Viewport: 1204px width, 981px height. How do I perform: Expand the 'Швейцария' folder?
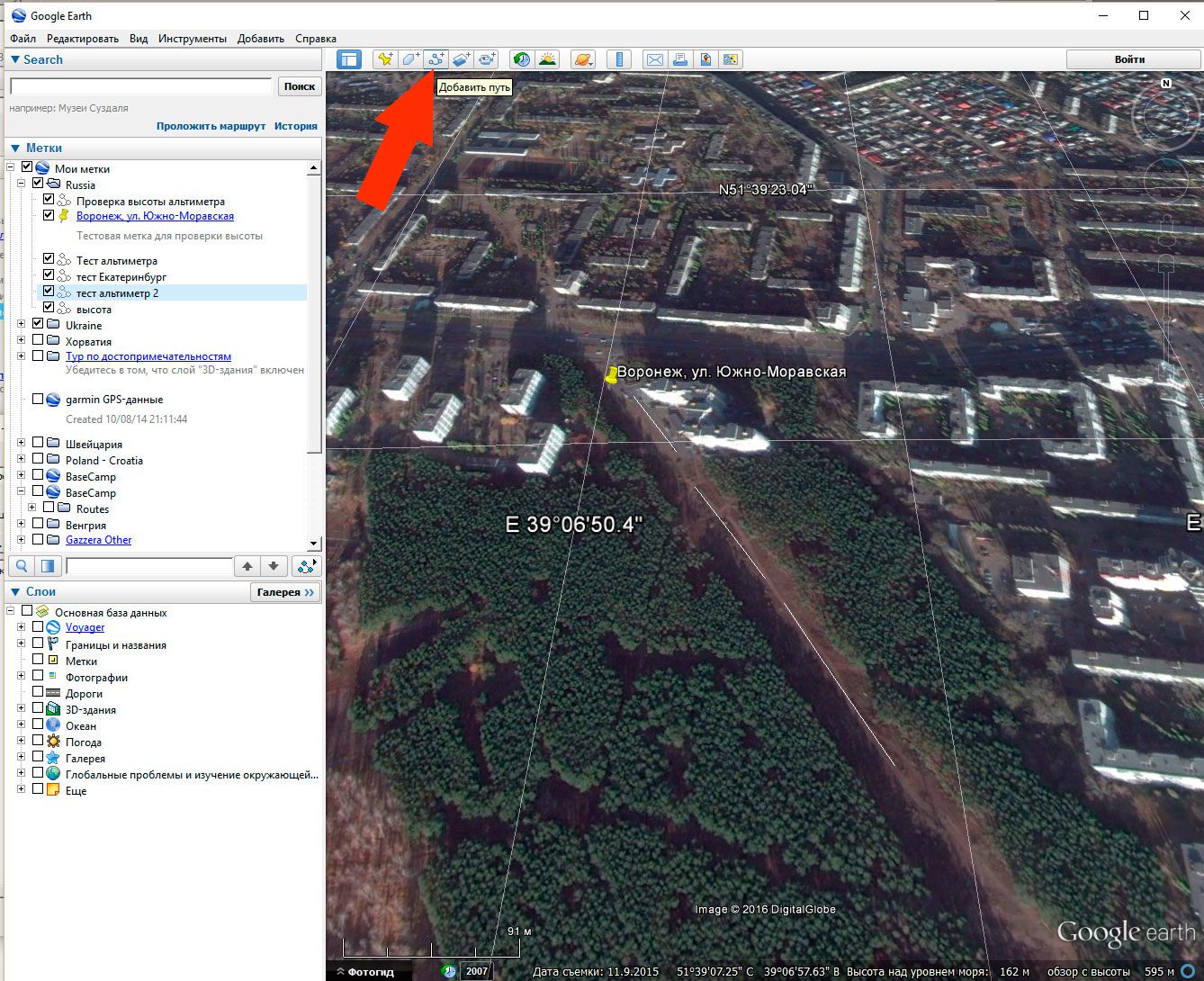22,443
